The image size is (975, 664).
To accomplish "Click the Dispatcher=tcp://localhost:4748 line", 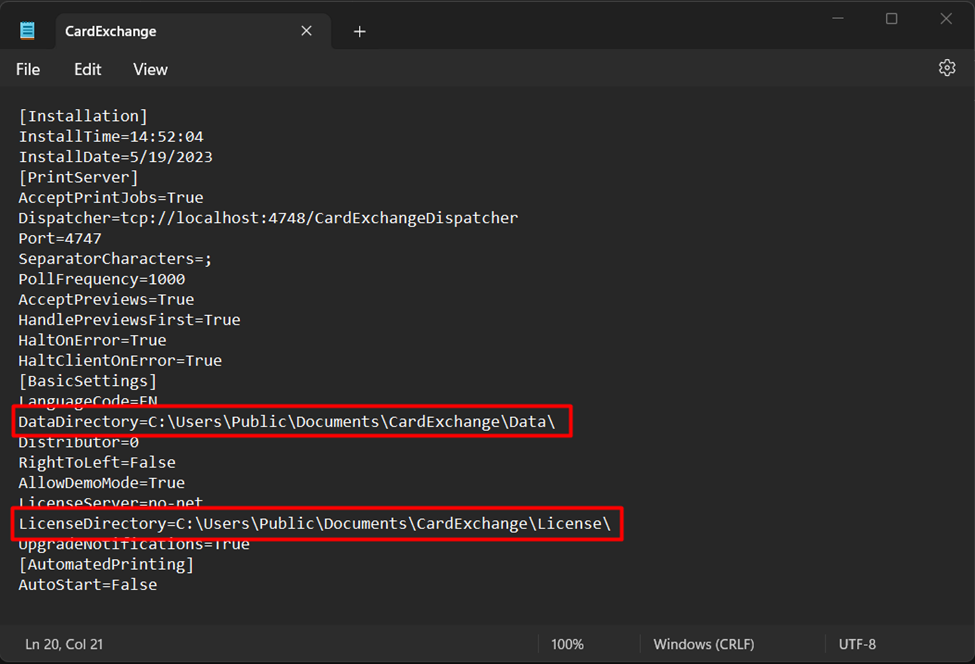I will (x=268, y=218).
